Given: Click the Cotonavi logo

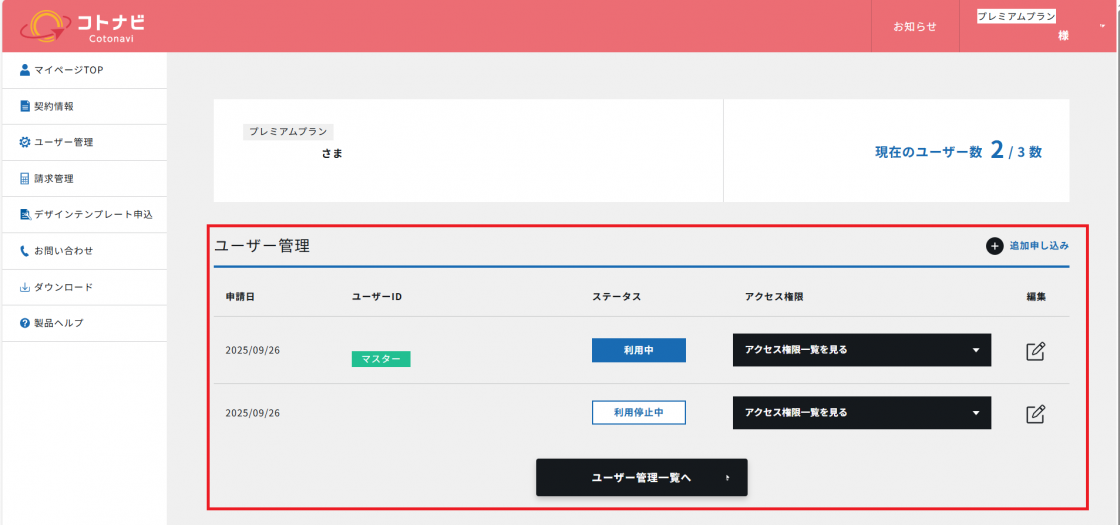Looking at the screenshot, I should [82, 26].
